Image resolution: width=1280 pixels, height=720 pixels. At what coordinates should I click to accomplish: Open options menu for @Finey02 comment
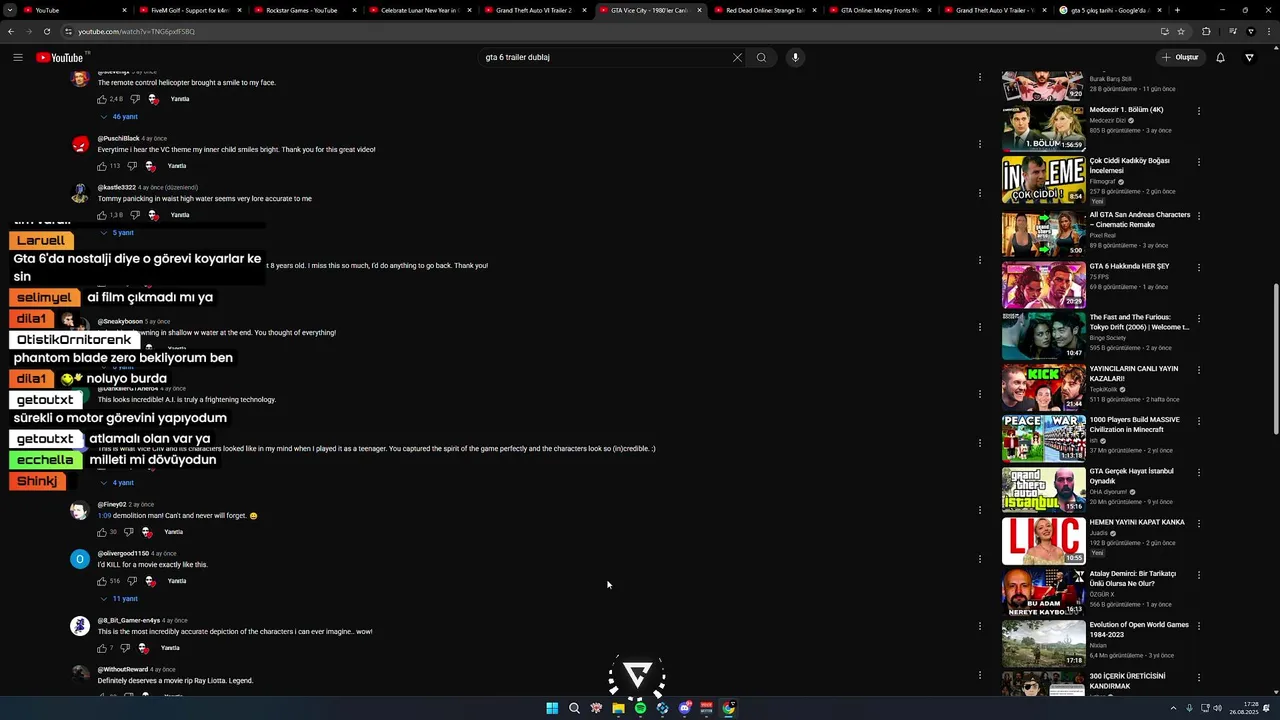tap(980, 510)
